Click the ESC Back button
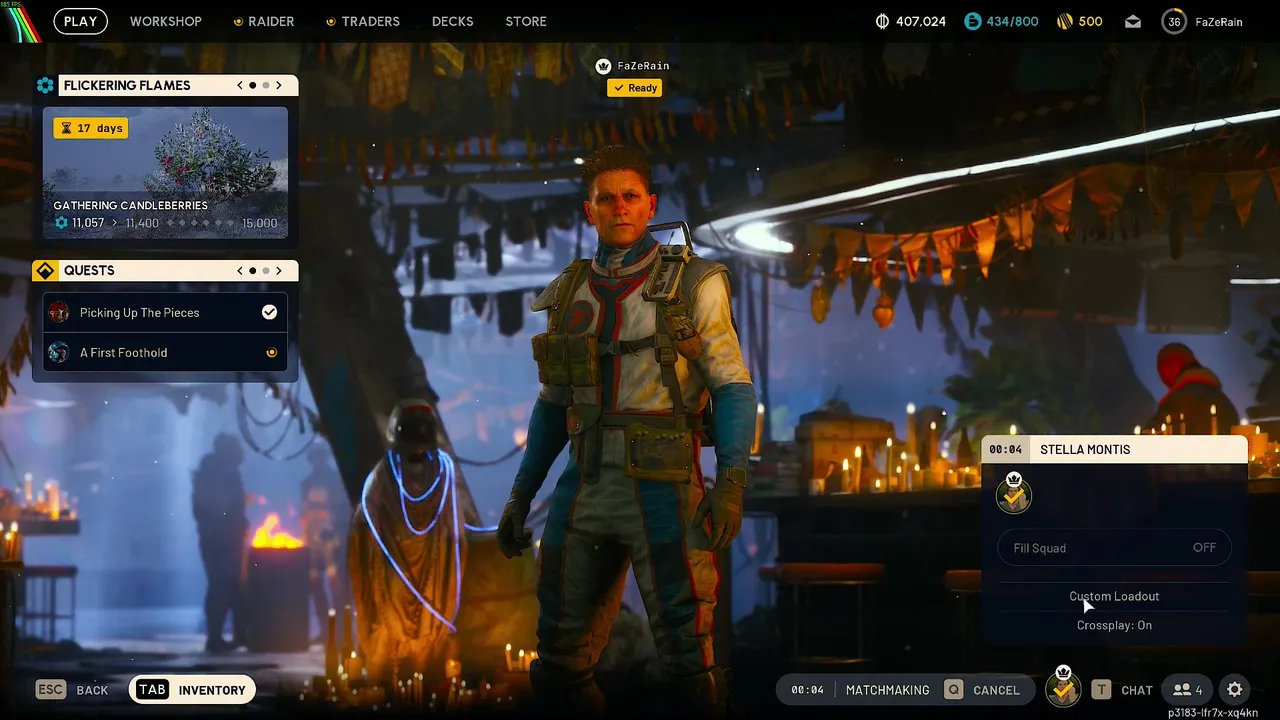The image size is (1280, 720). point(72,690)
